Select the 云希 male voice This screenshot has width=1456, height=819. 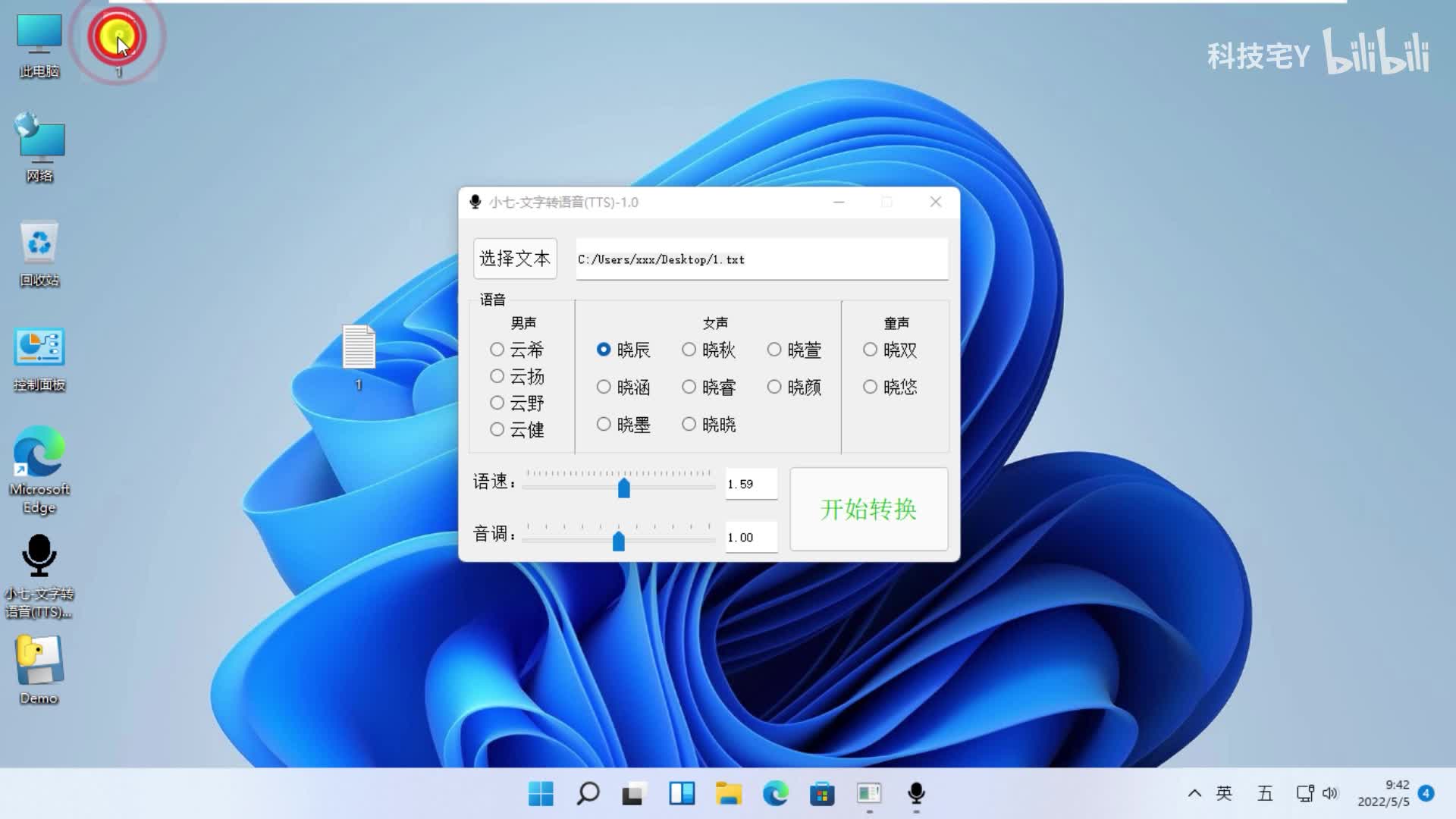(497, 350)
